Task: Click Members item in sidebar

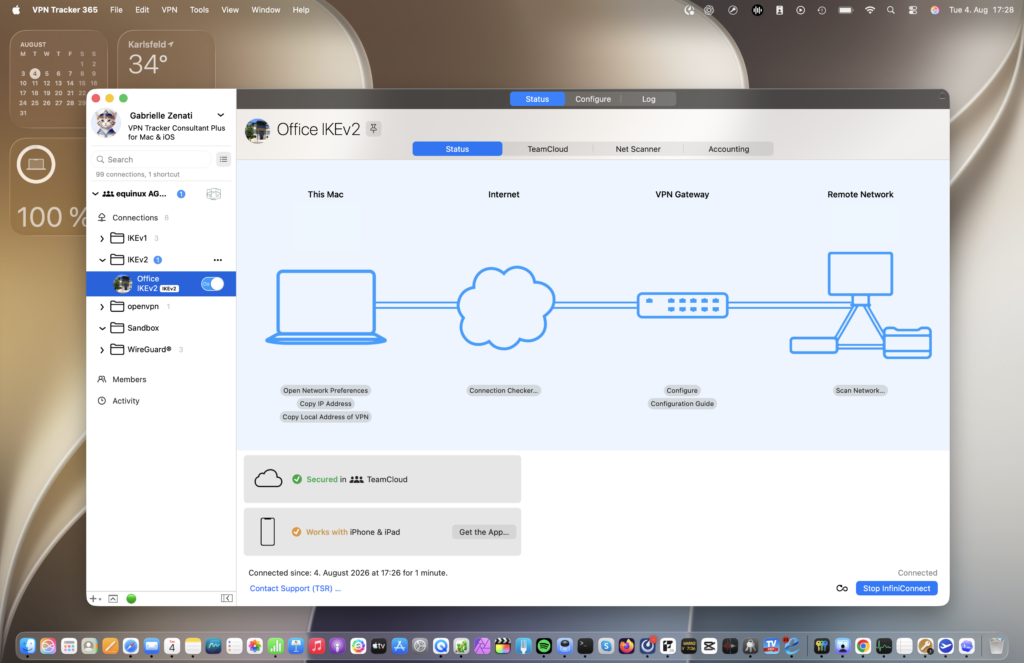Action: [x=129, y=380]
